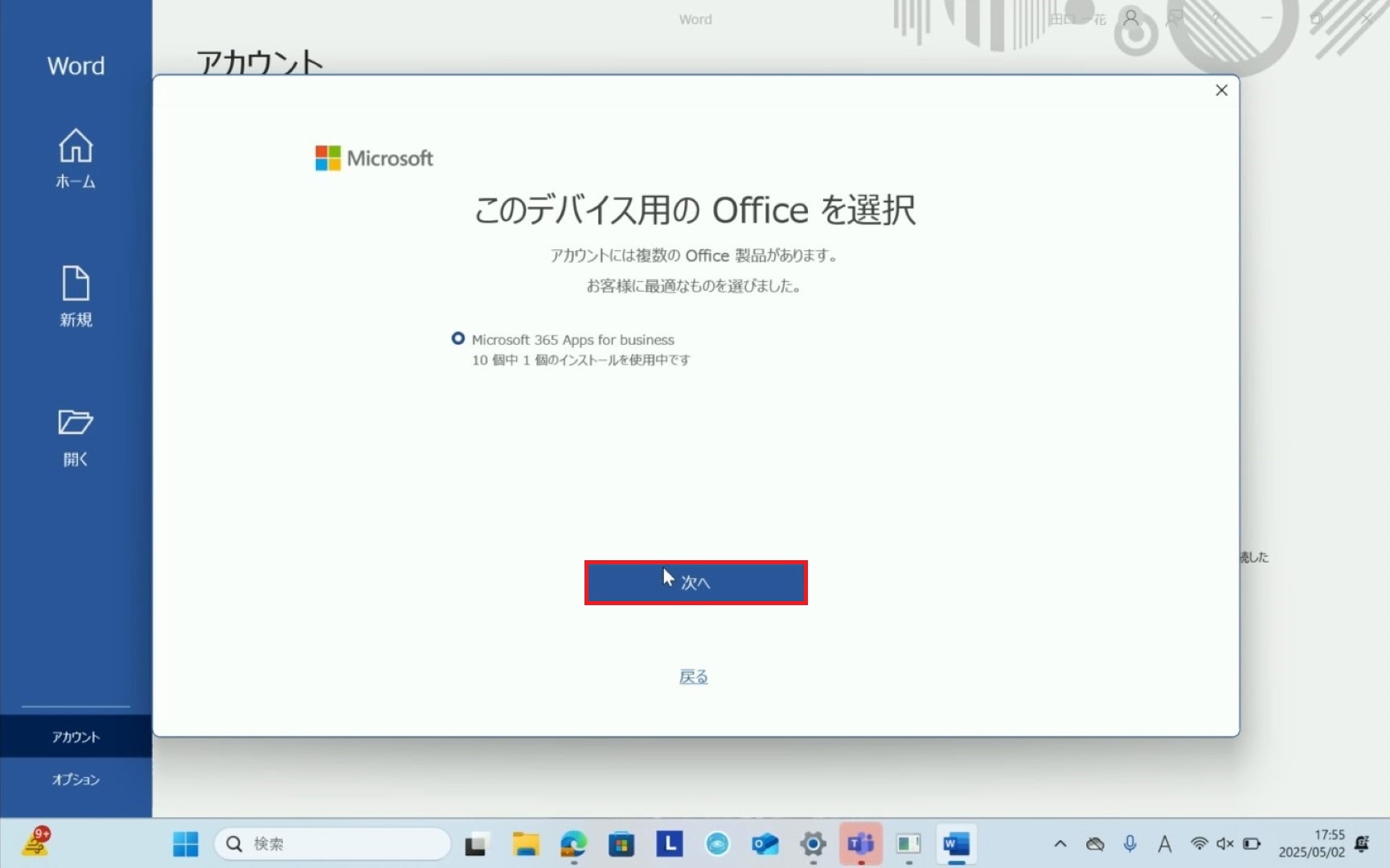Click the microphone tray icon

pos(1130,844)
